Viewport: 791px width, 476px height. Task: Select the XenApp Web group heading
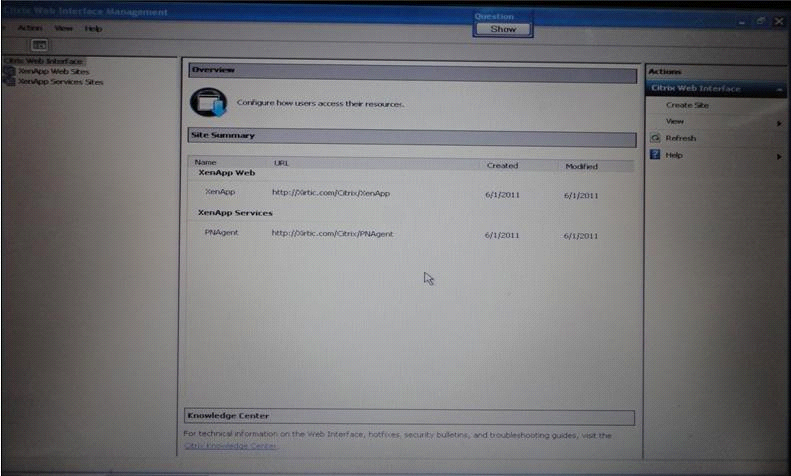coord(227,172)
